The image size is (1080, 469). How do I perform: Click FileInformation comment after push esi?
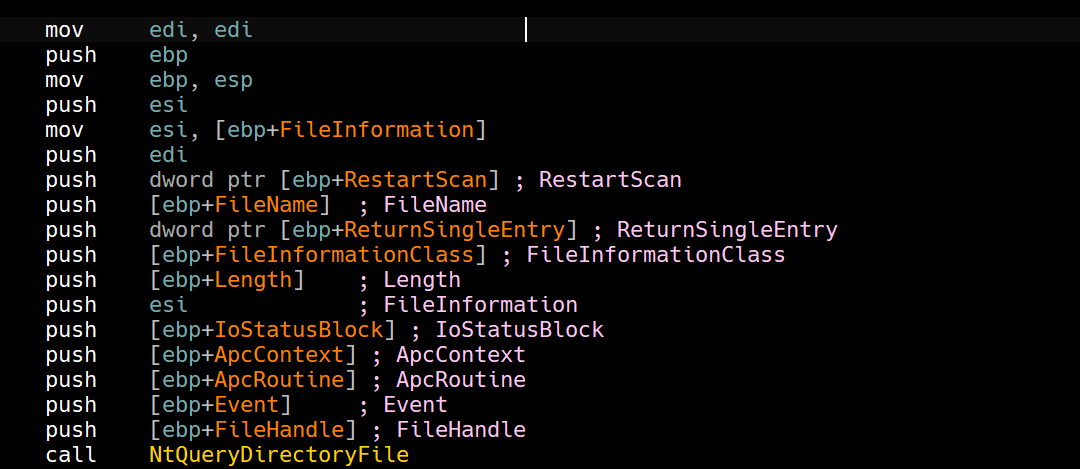480,305
